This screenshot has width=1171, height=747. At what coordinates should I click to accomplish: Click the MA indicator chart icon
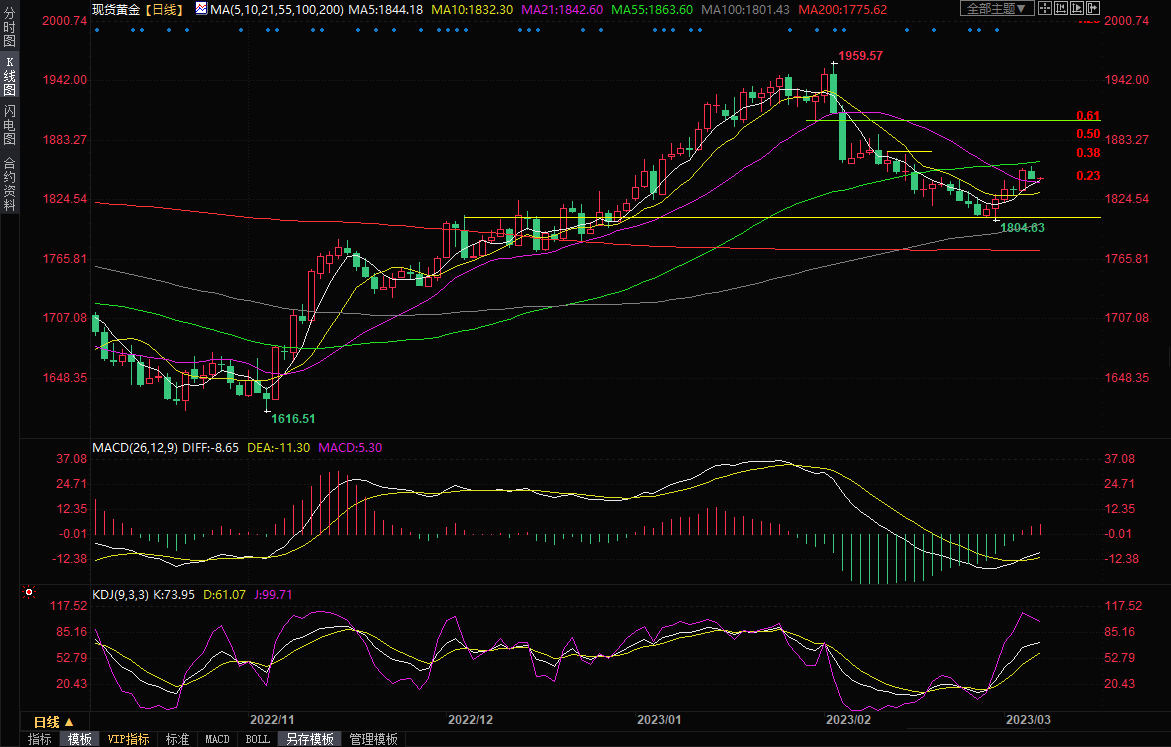click(202, 8)
